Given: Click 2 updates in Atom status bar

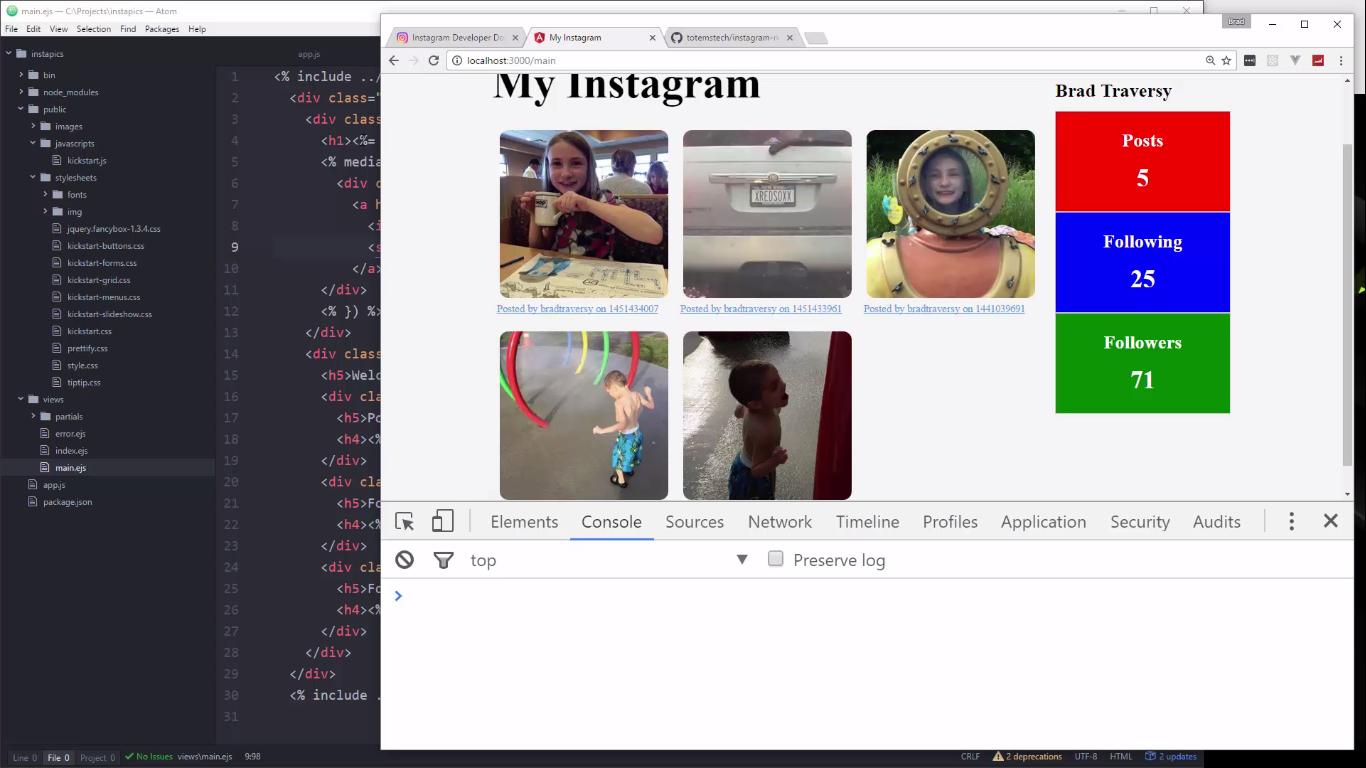Looking at the screenshot, I should pos(1171,757).
